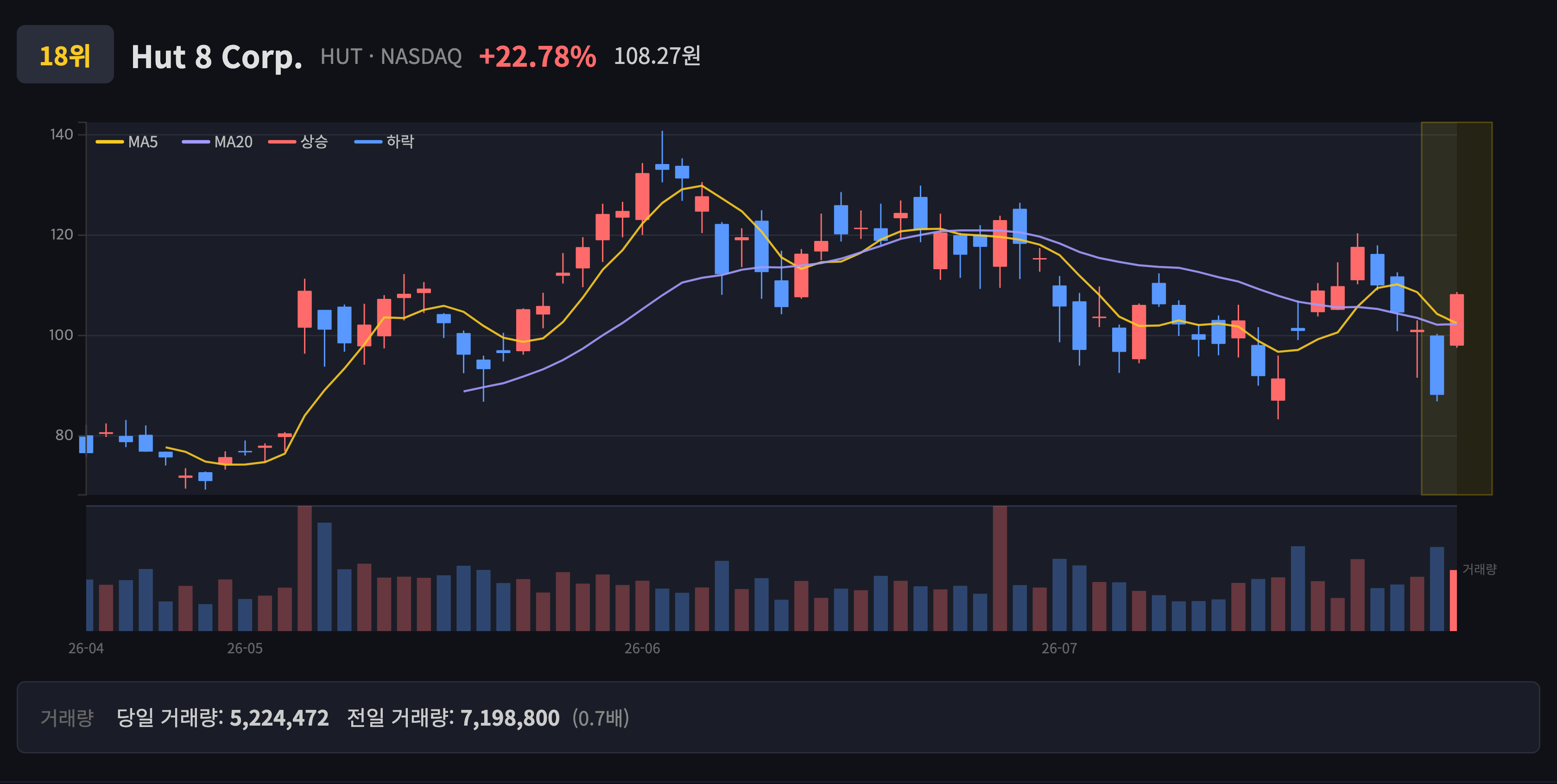1557x784 pixels.
Task: Click the 26-04 date axis label
Action: [86, 649]
